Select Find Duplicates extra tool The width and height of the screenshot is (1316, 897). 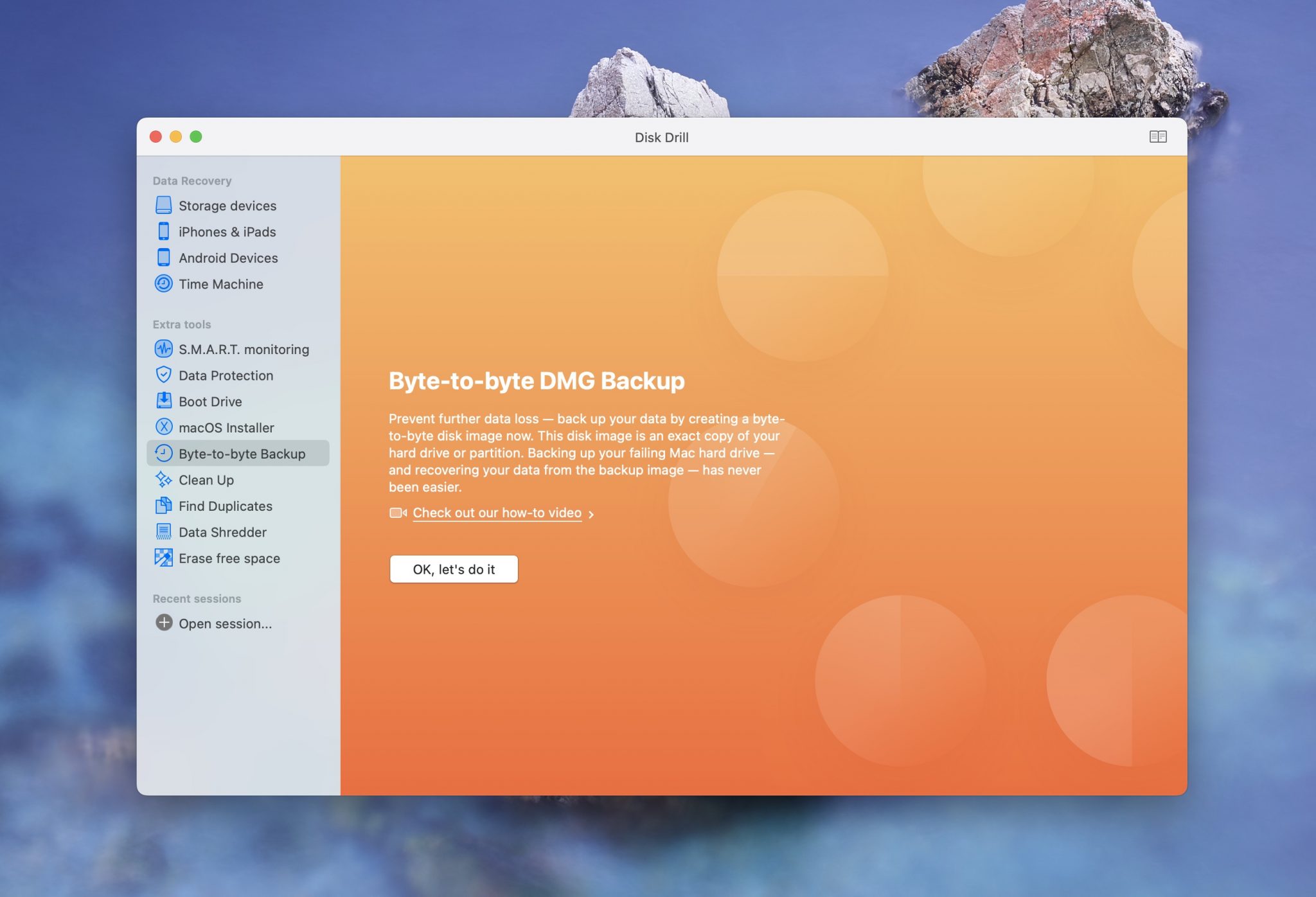[225, 505]
